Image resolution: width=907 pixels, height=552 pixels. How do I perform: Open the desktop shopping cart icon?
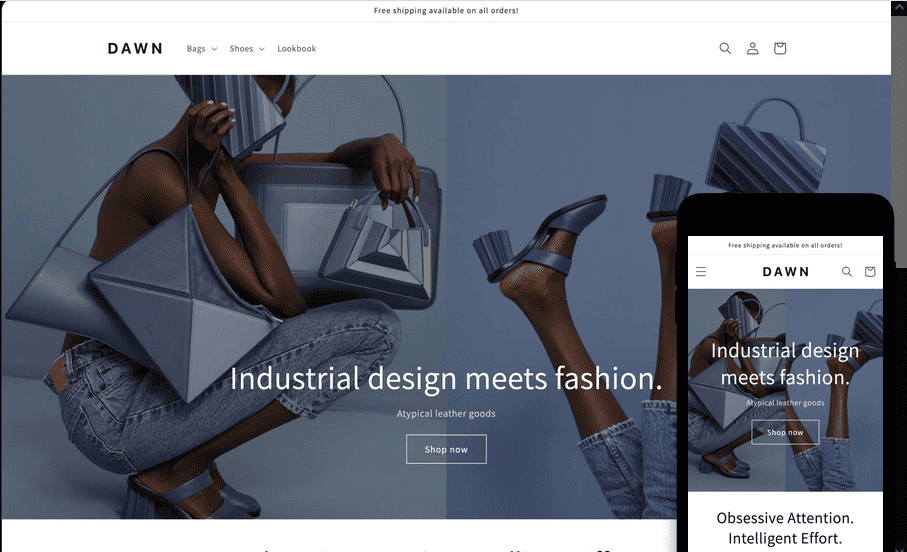coord(780,49)
